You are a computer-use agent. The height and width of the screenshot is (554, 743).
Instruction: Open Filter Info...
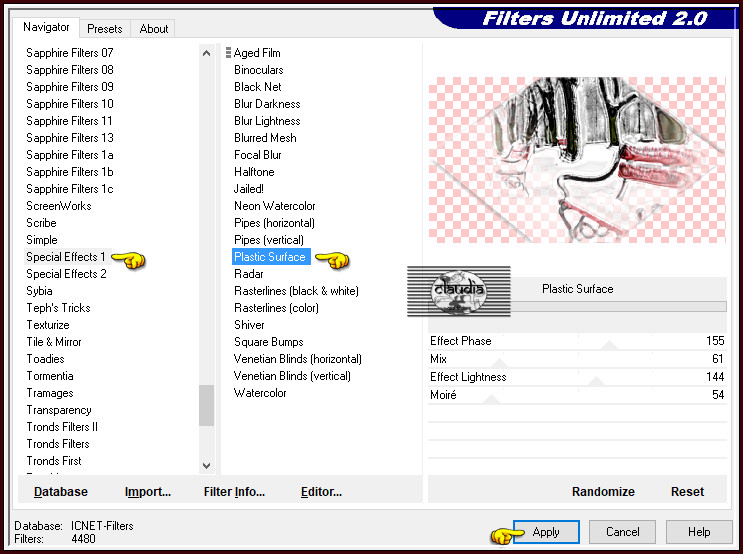tap(234, 492)
